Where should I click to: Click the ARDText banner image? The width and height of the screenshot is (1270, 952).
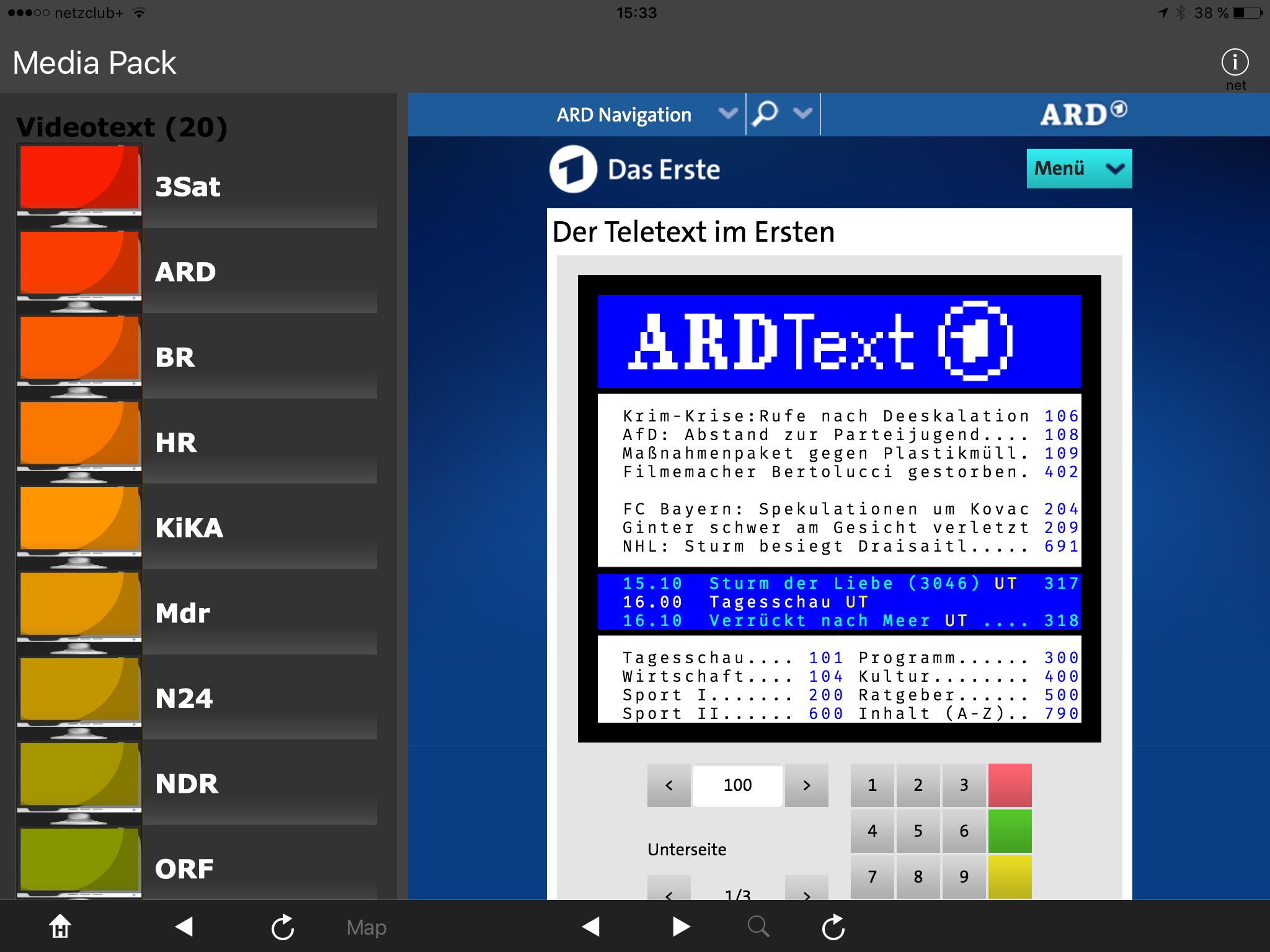click(839, 341)
